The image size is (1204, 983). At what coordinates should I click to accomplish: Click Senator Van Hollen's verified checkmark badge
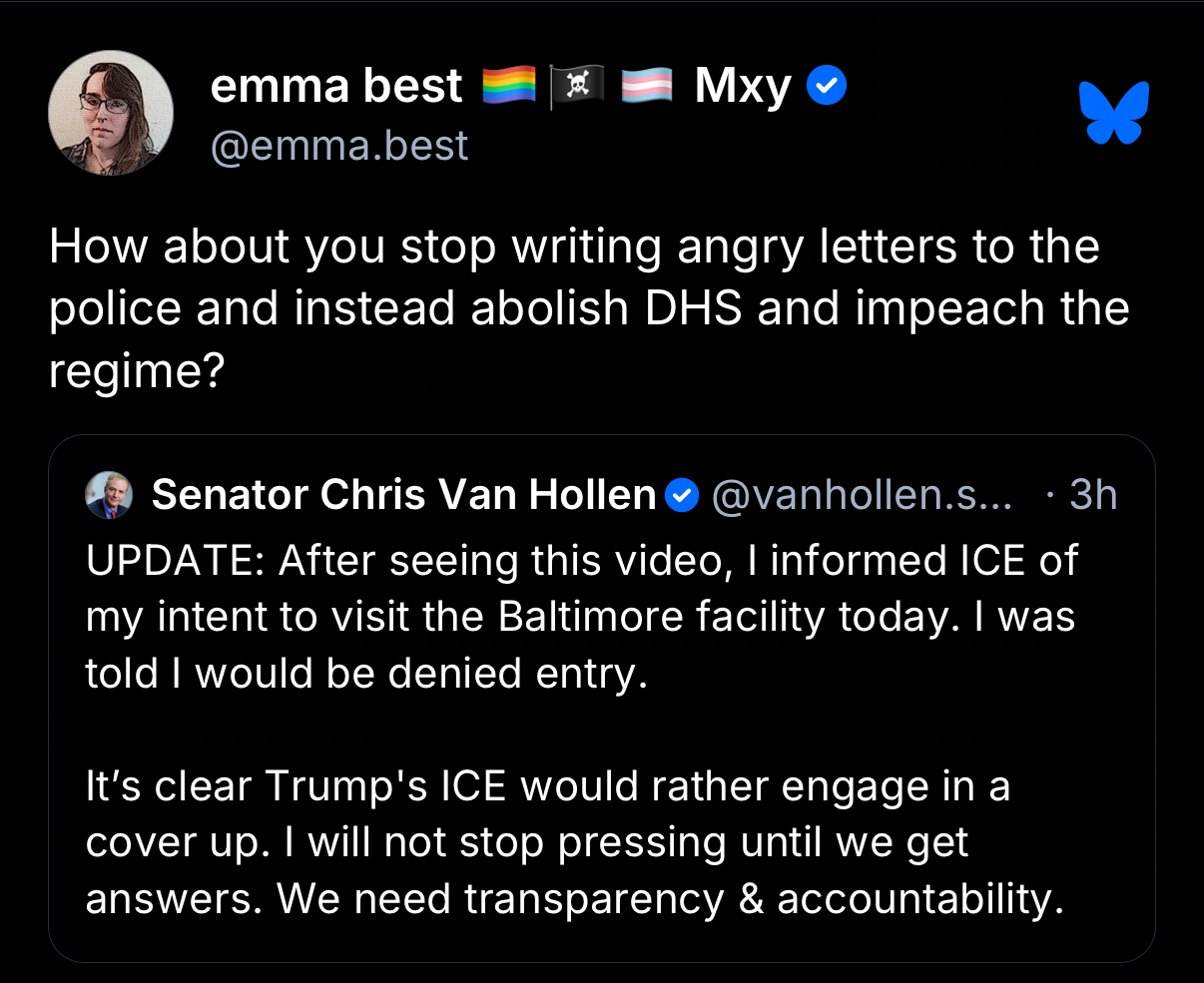coord(682,495)
